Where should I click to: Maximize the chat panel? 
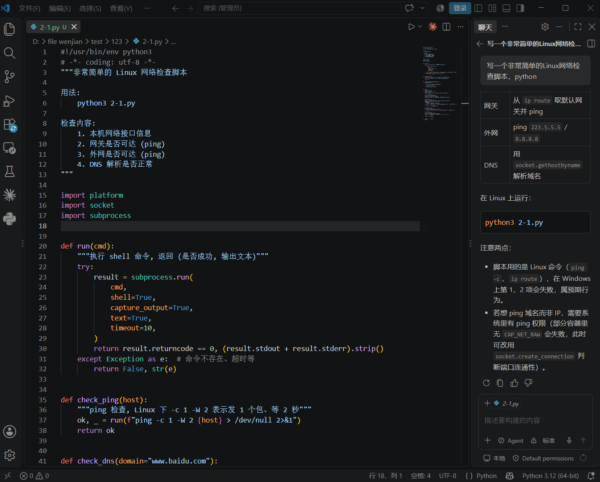(578, 27)
